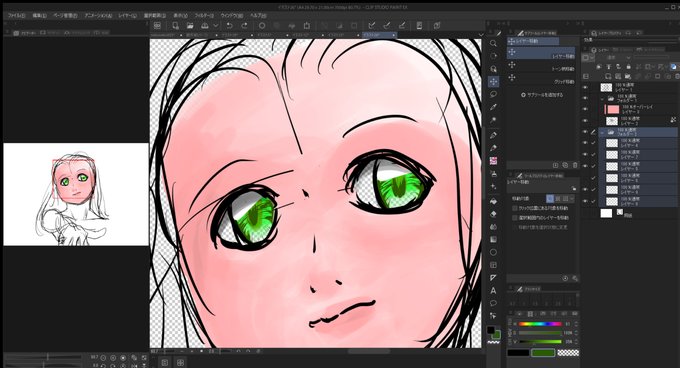The image size is (680, 368).
Task: Select the Move layer tool in toolbox
Action: (493, 81)
